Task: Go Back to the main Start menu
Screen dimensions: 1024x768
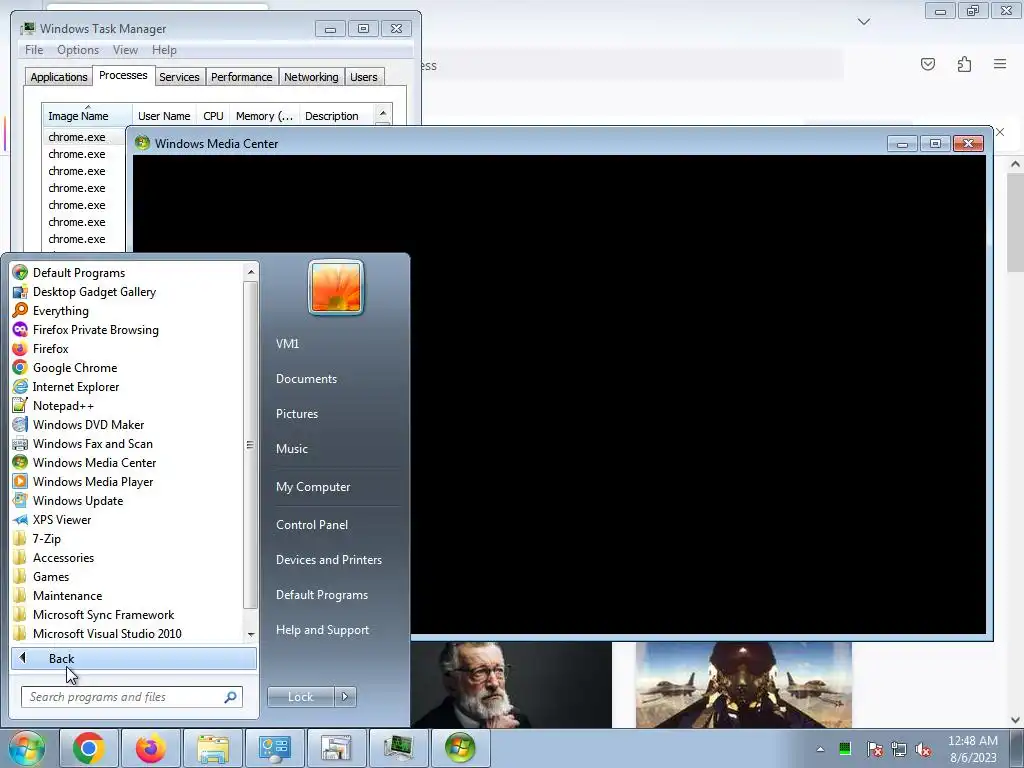Action: [x=134, y=658]
